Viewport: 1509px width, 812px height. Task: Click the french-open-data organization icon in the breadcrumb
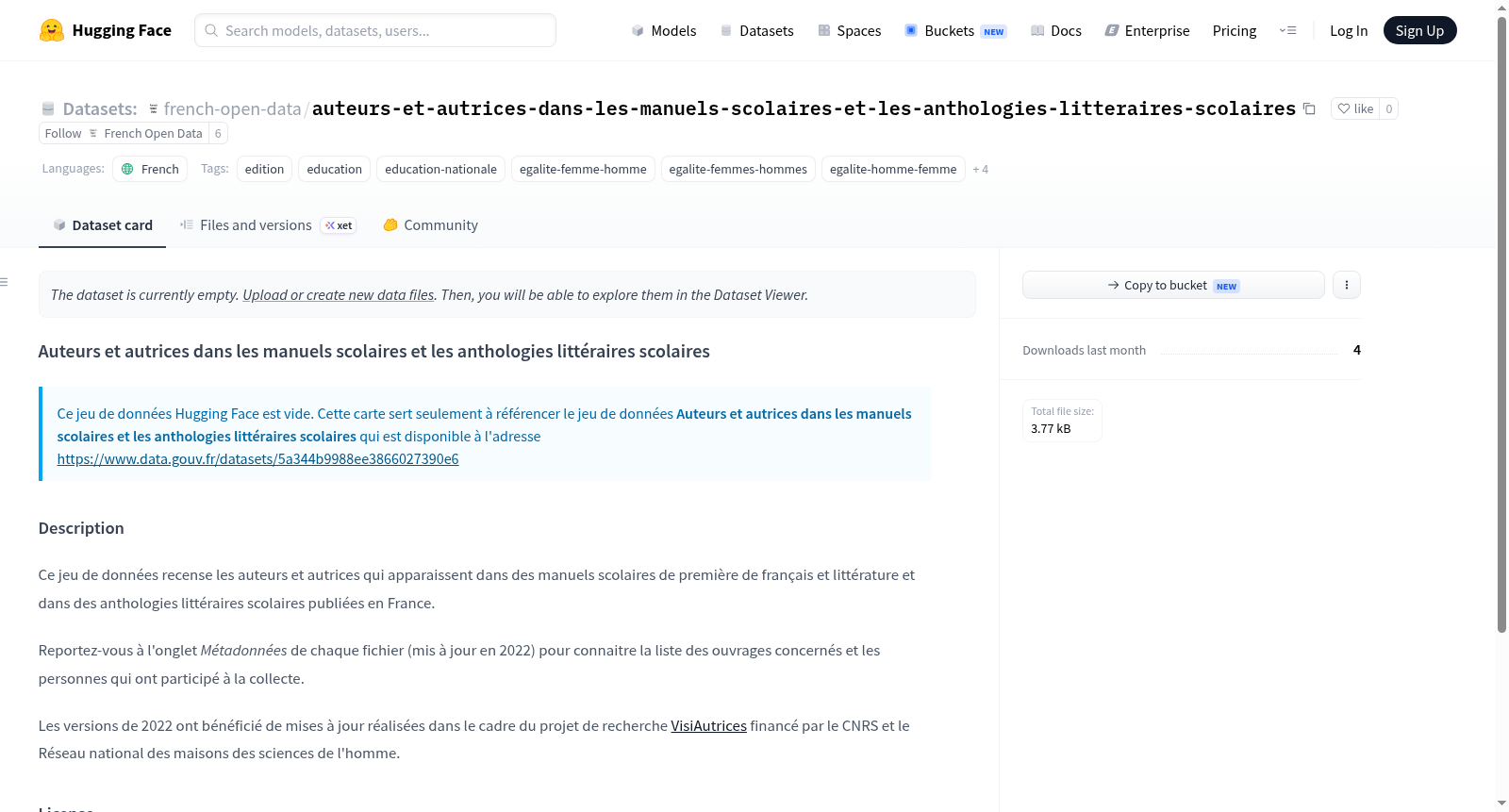pyautogui.click(x=154, y=108)
